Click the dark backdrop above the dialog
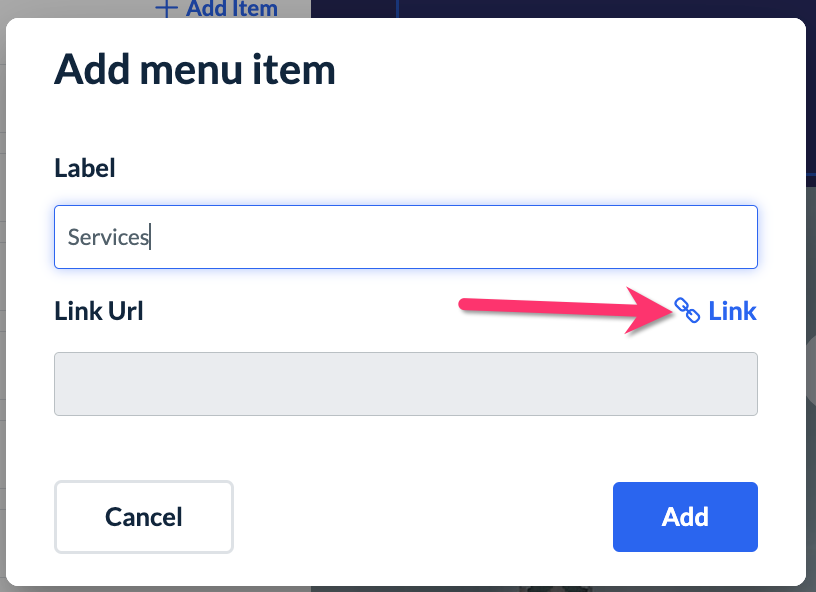The image size is (816, 592). [600, 8]
